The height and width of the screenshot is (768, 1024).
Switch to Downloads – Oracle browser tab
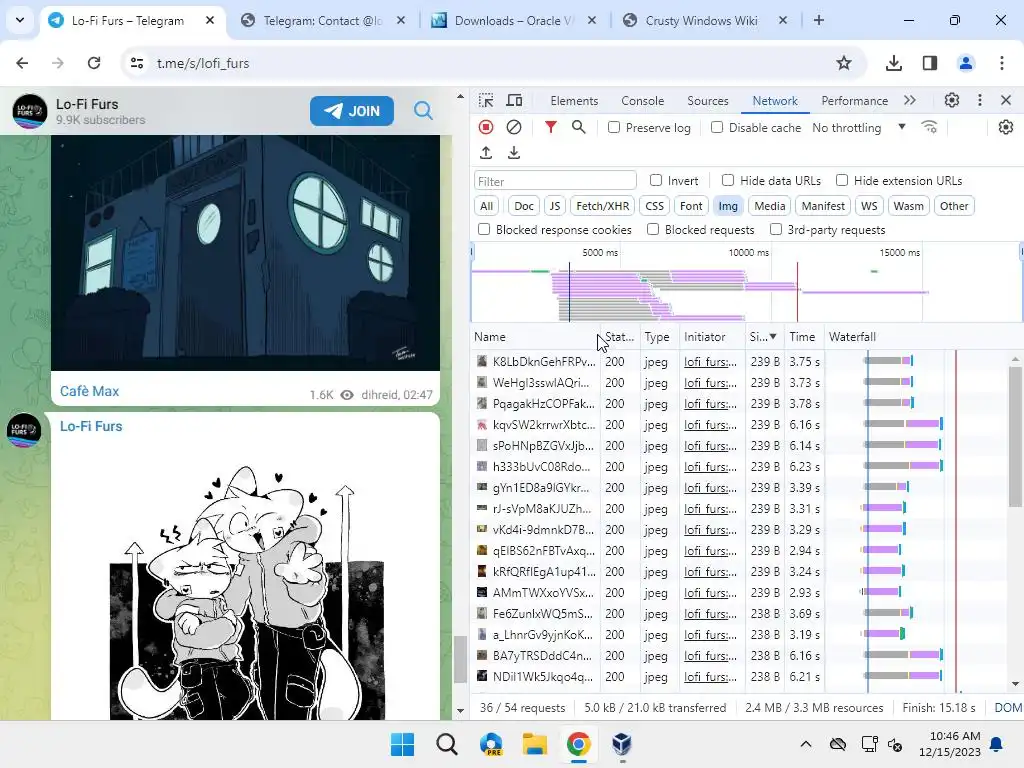pyautogui.click(x=514, y=20)
